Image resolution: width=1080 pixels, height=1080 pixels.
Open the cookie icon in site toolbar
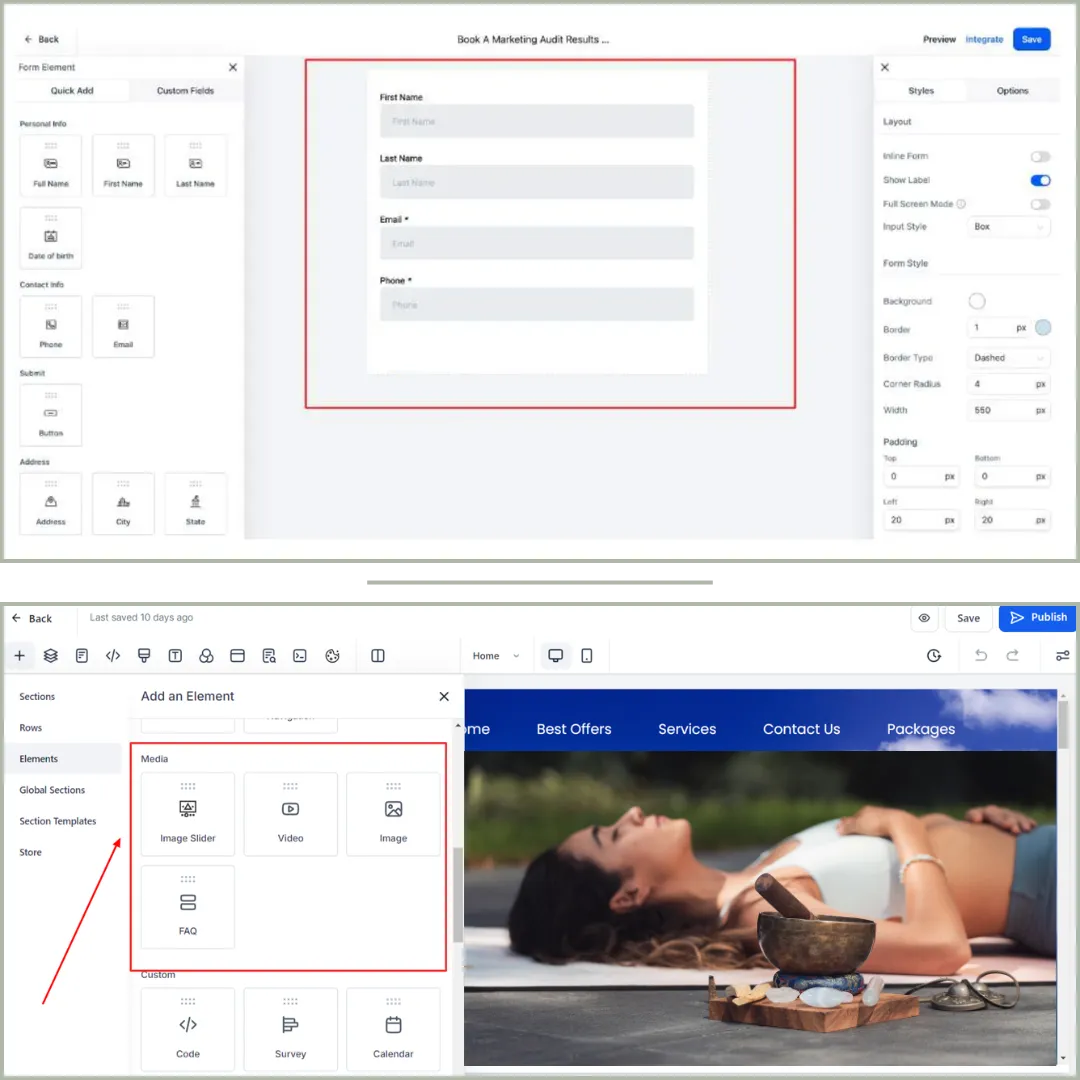[x=333, y=656]
